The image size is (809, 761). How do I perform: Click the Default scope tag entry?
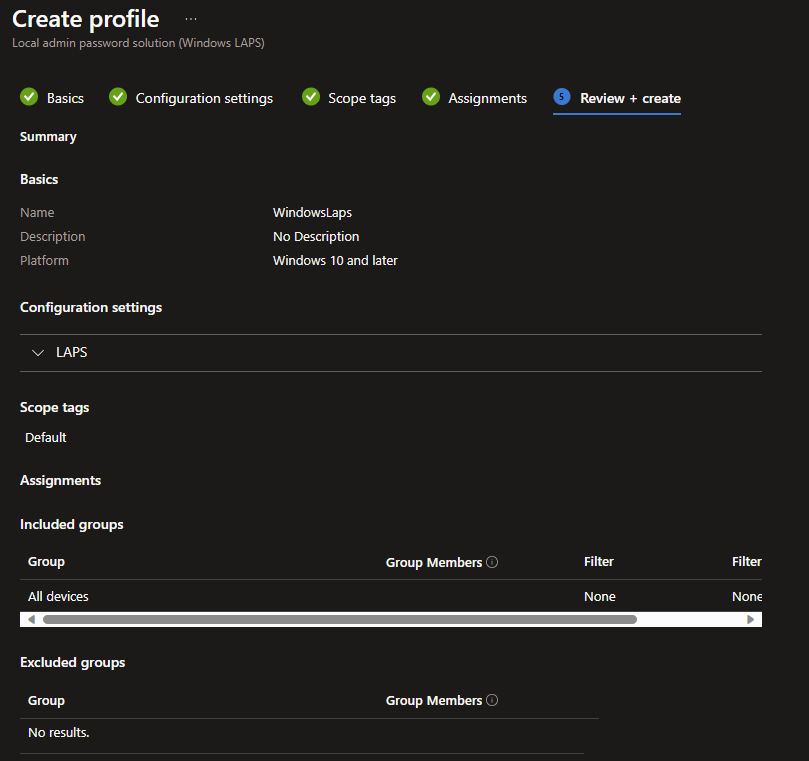click(x=46, y=437)
